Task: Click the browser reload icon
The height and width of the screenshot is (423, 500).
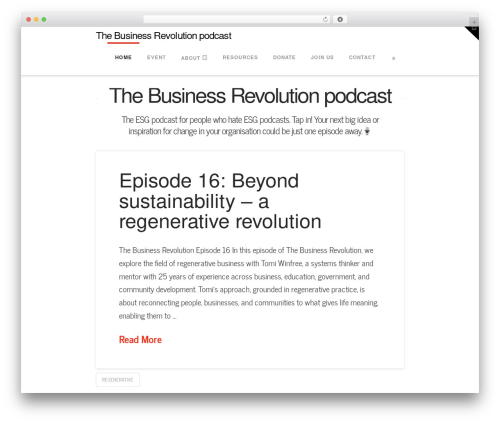Action: [325, 19]
